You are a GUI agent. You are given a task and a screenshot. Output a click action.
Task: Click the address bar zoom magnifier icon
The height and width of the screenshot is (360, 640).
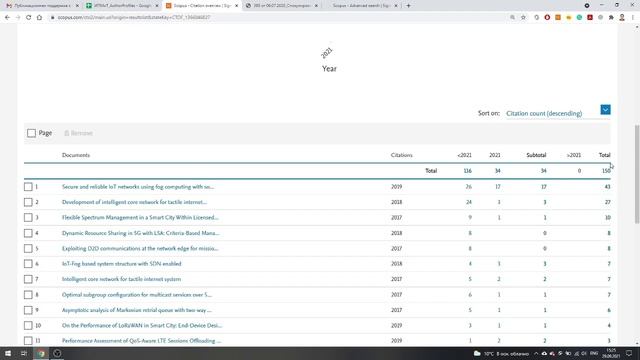pyautogui.click(x=512, y=18)
